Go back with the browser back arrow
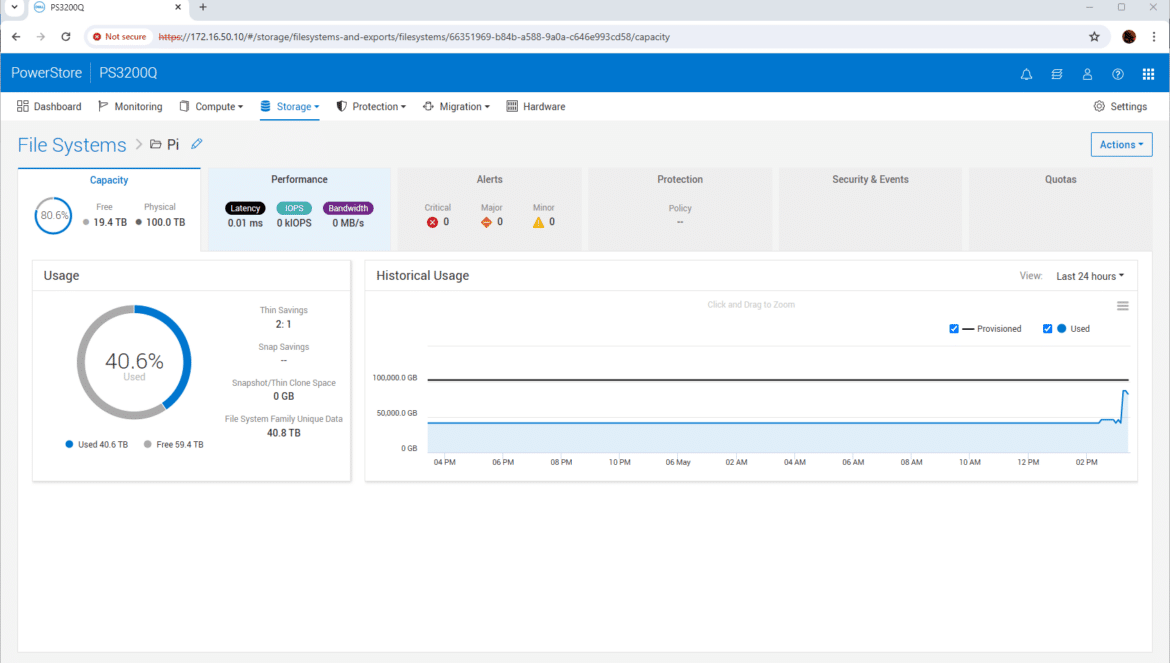 pyautogui.click(x=16, y=37)
